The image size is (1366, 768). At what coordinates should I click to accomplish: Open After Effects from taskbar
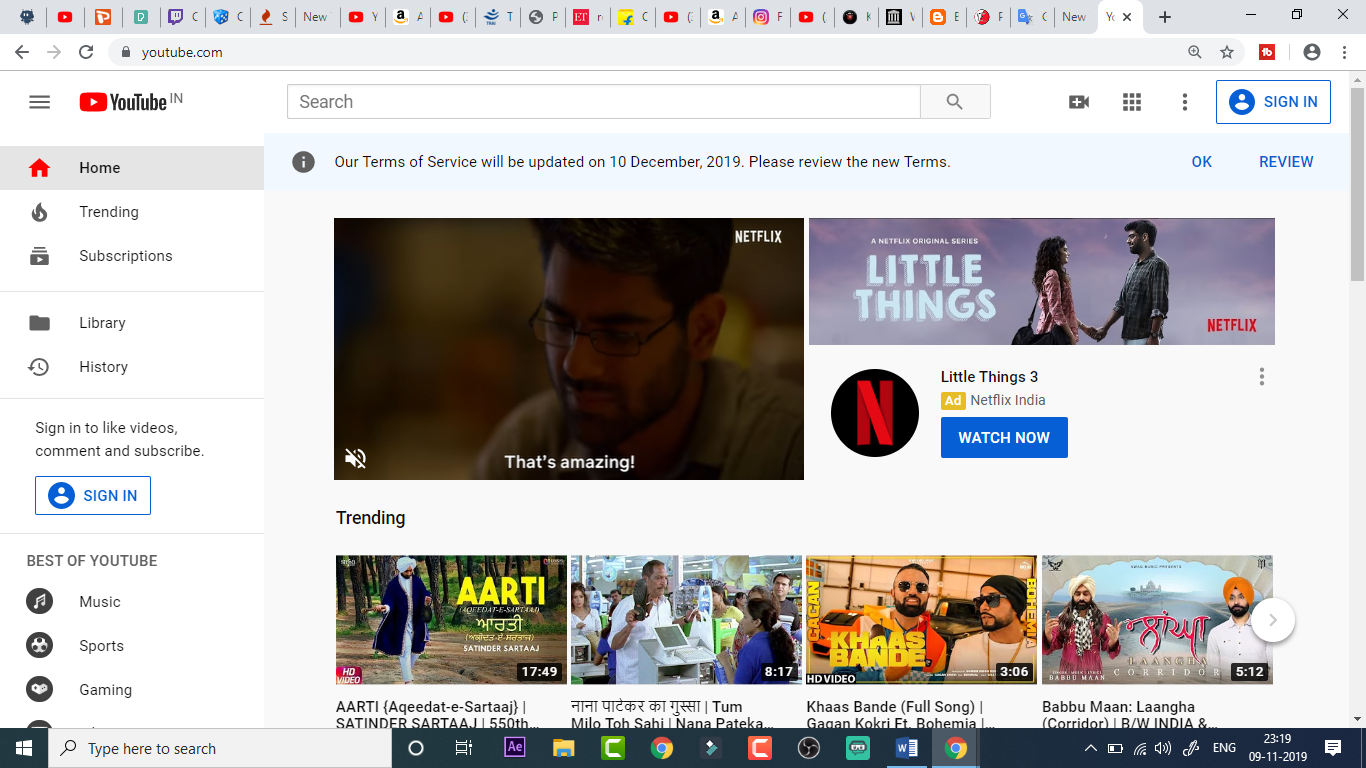515,748
